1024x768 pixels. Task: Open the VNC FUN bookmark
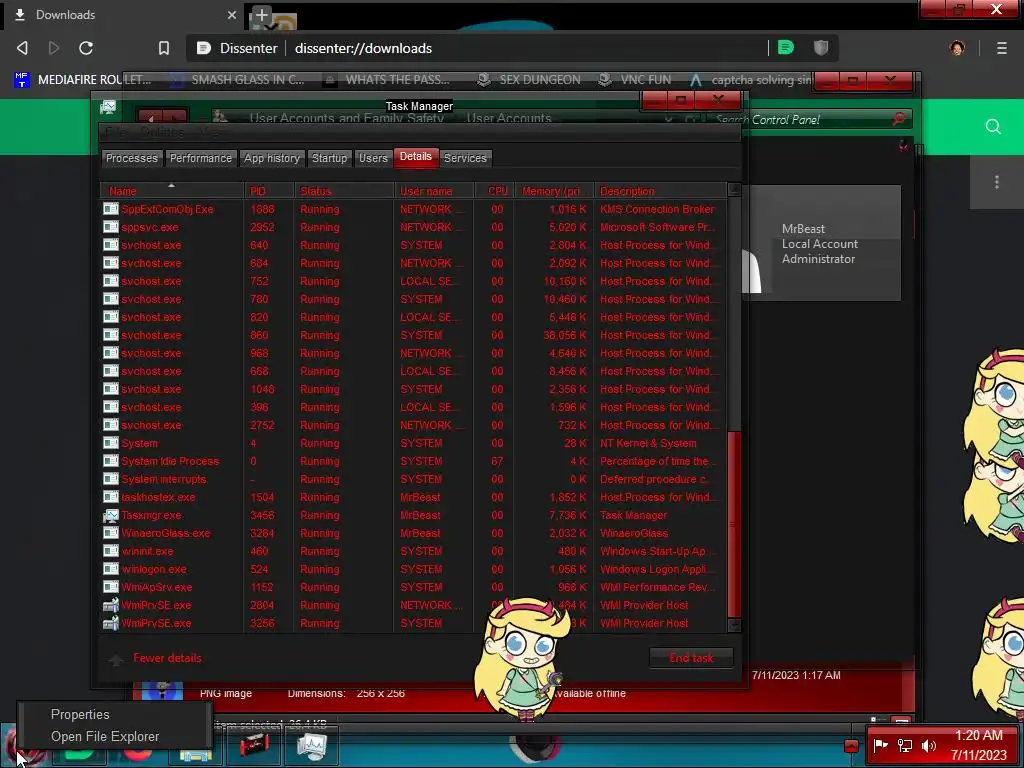[x=635, y=80]
